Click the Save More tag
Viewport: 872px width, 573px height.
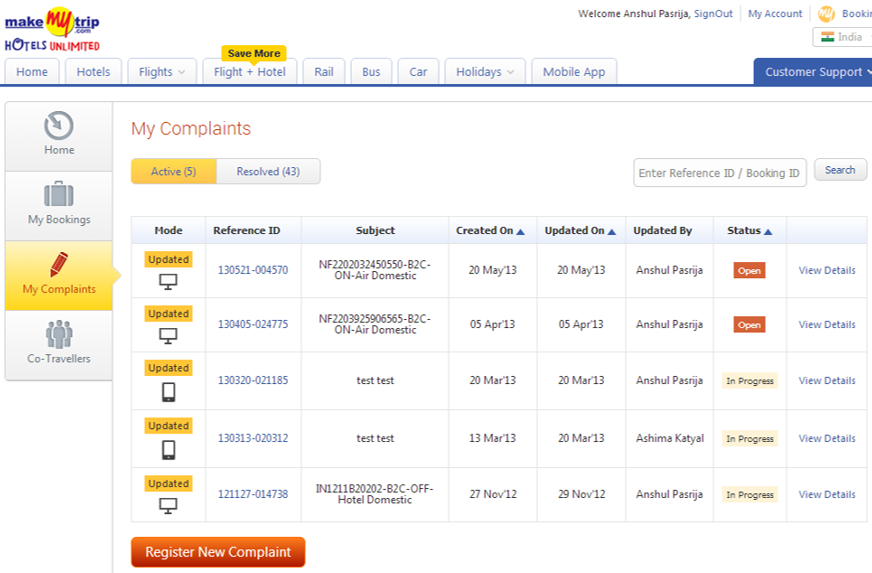click(254, 53)
